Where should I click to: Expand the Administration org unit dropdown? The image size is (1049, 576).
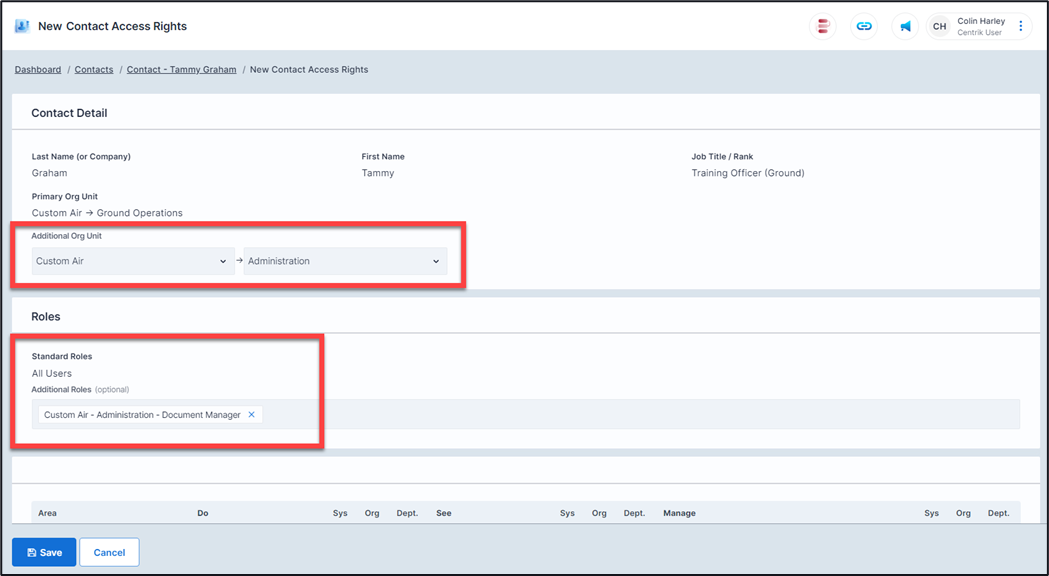point(345,261)
